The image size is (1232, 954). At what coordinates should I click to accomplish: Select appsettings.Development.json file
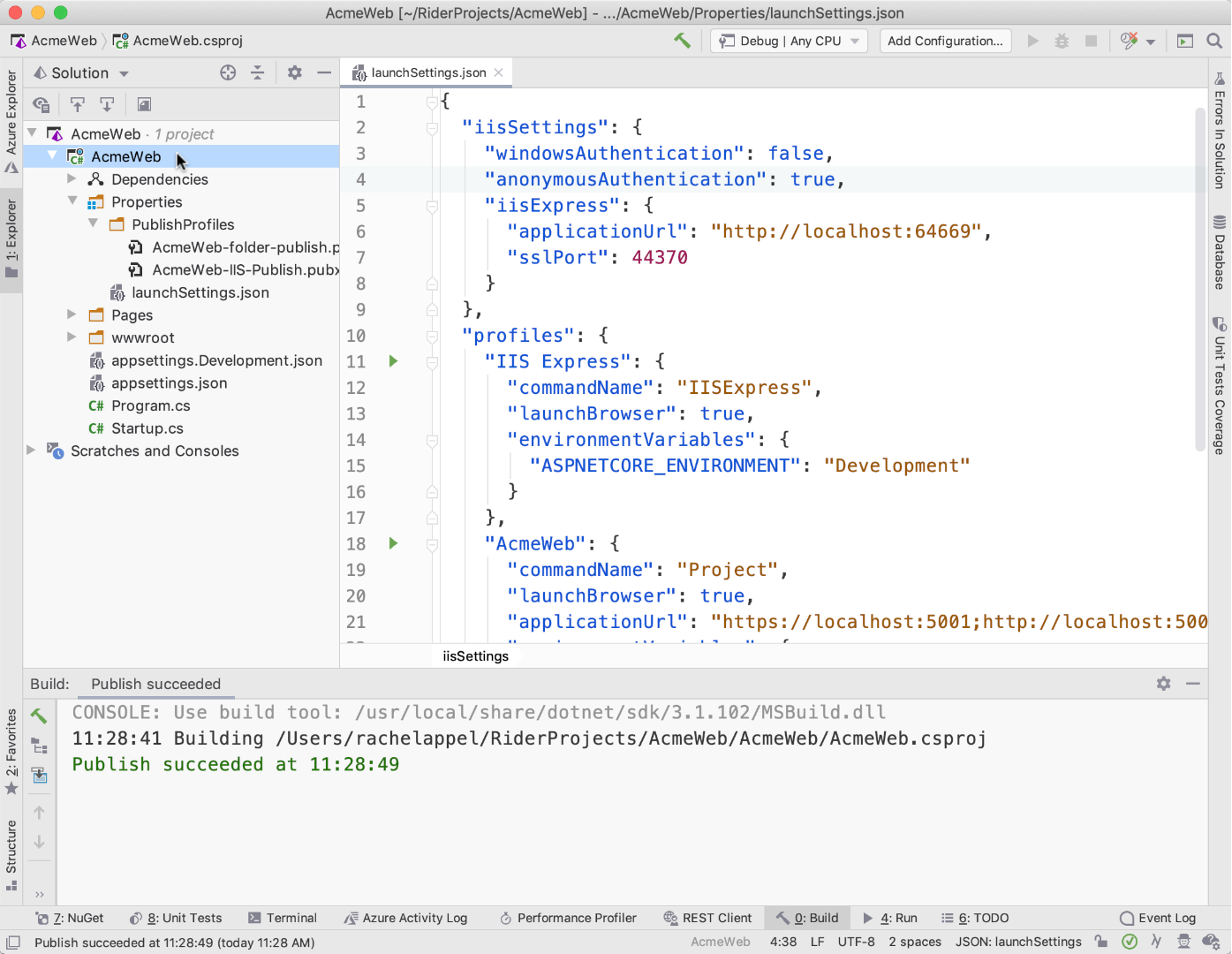[x=205, y=360]
